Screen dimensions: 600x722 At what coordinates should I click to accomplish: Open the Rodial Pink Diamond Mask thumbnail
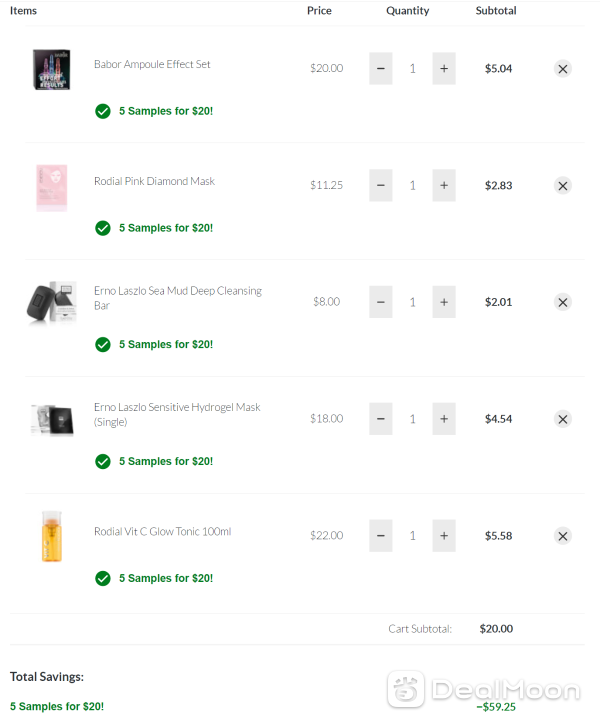(x=52, y=188)
